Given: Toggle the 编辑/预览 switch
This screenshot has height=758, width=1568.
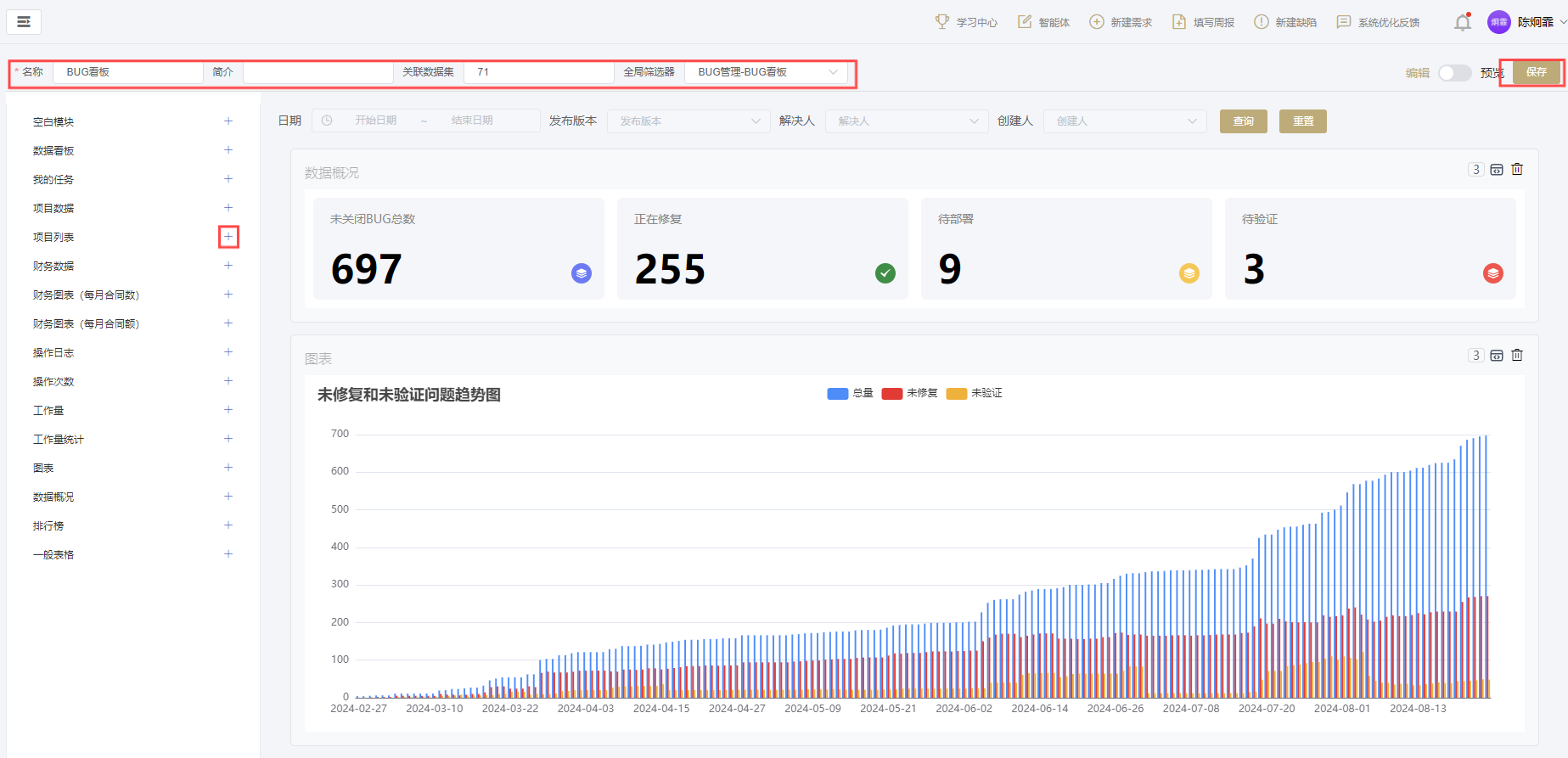Looking at the screenshot, I should point(1455,73).
